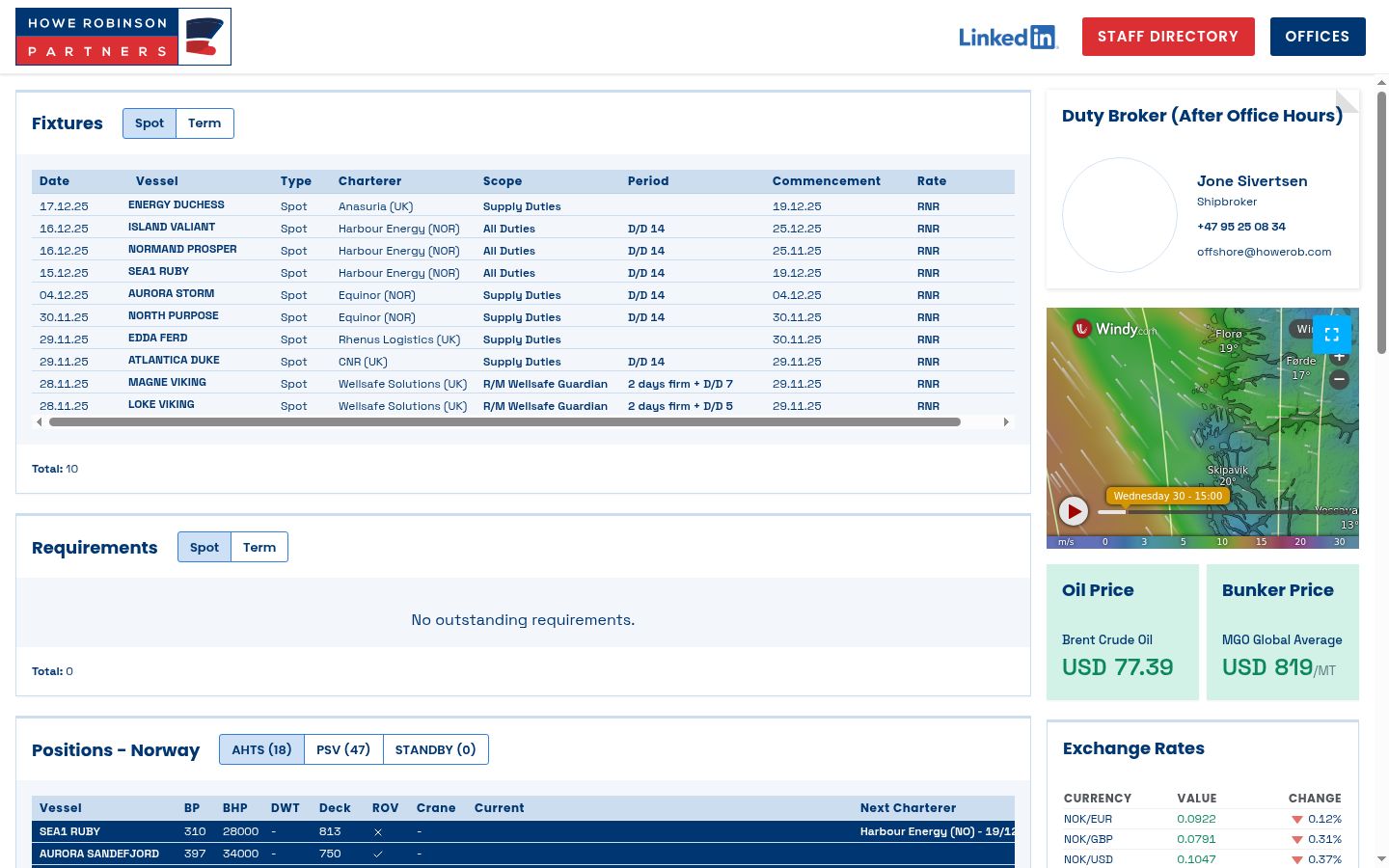
Task: Click the MGO bunker price USD 819
Action: click(1279, 667)
